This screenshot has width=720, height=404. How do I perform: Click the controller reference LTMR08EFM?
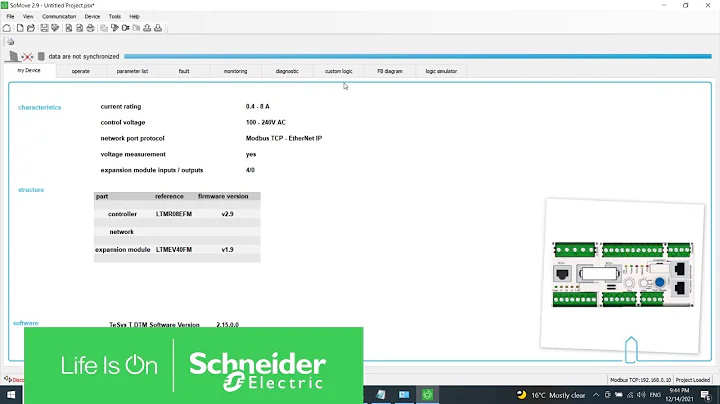[174, 214]
